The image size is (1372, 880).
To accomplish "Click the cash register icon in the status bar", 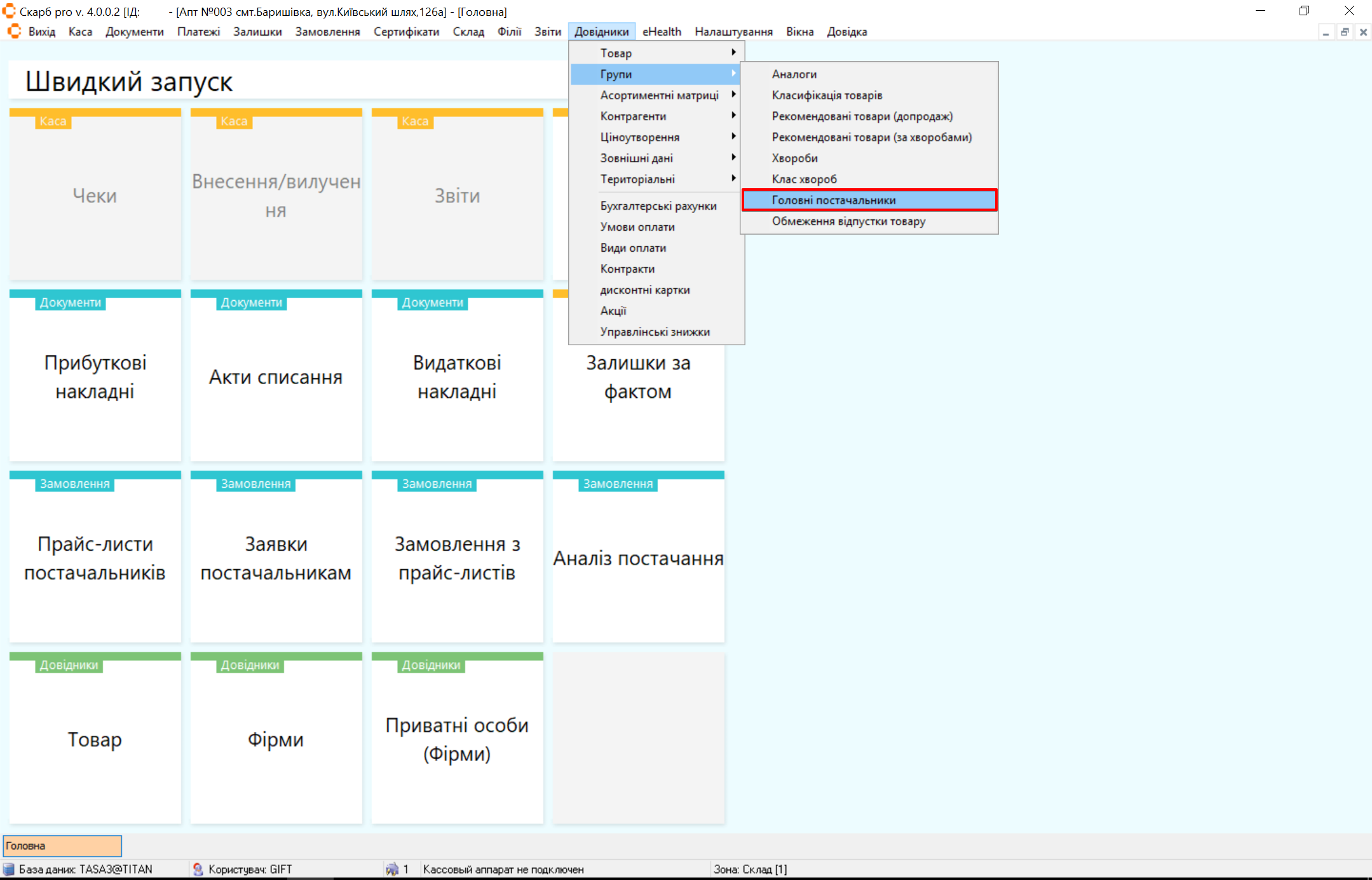I will (392, 869).
